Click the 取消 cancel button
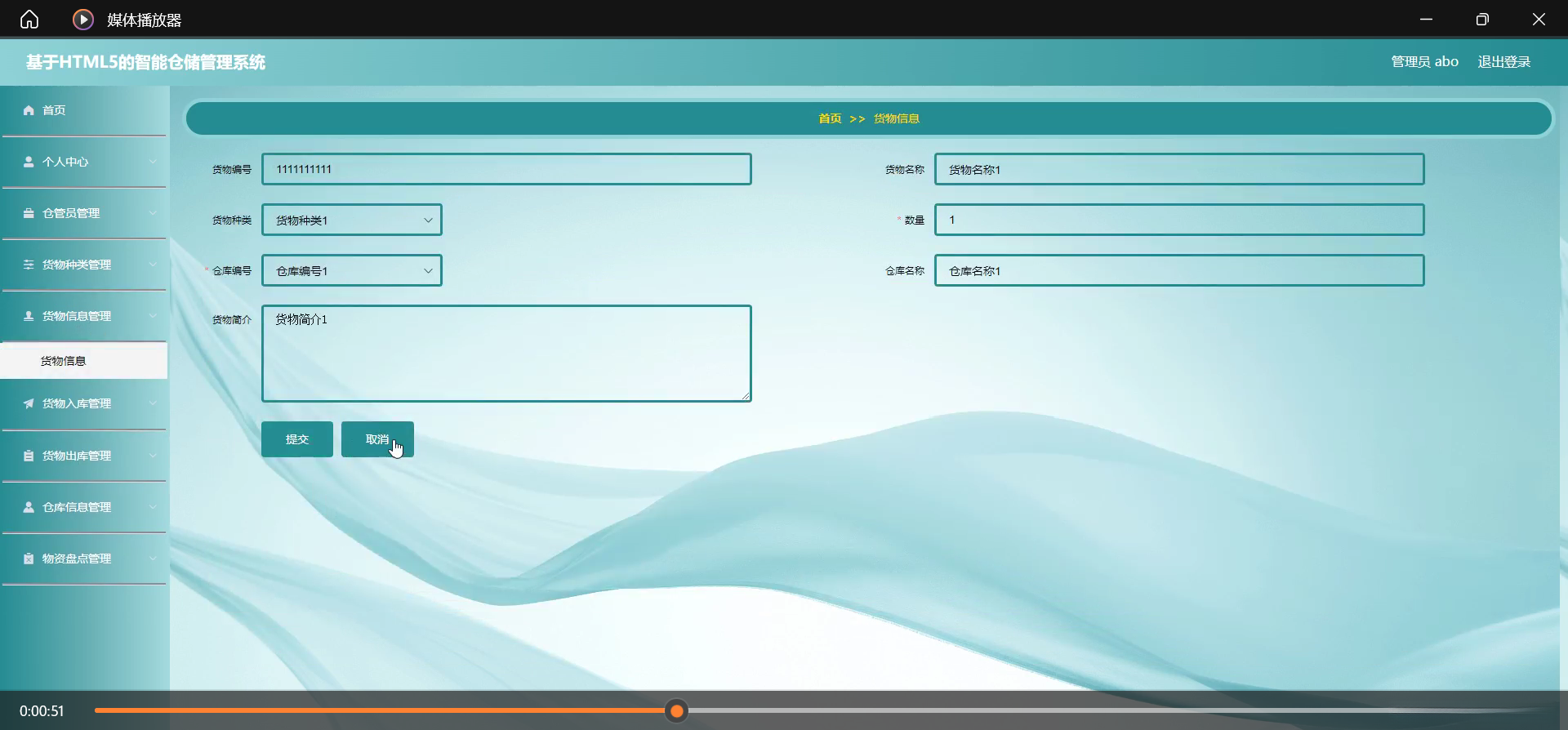Viewport: 1568px width, 730px height. tap(377, 439)
